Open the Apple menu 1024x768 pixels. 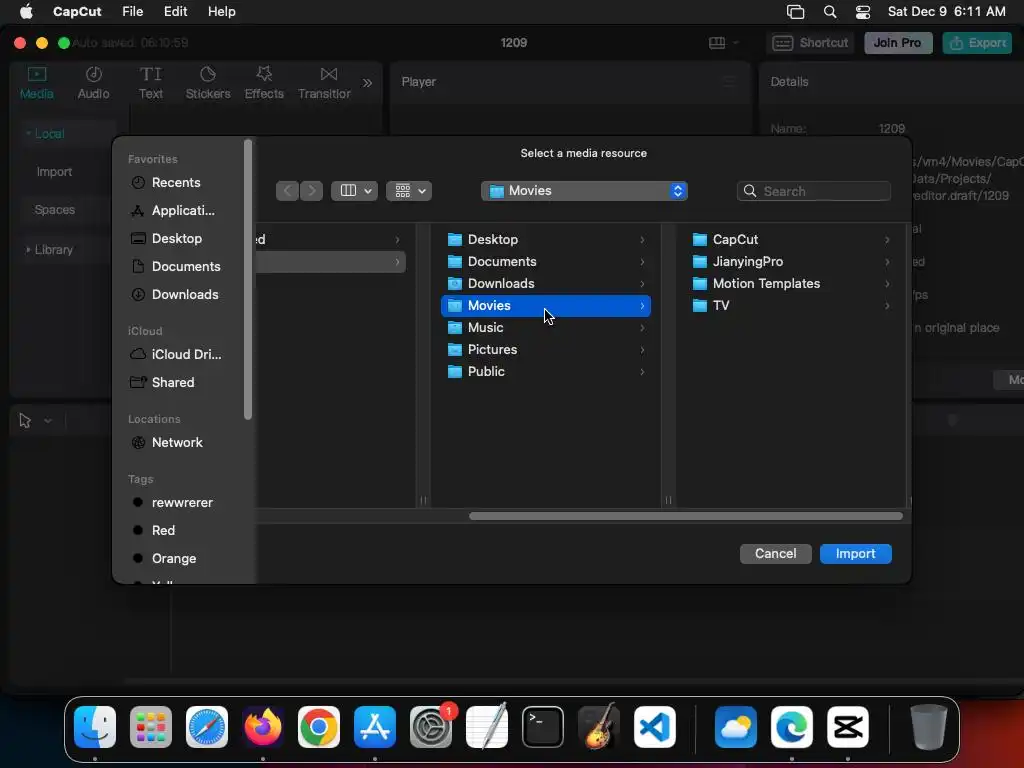point(26,12)
